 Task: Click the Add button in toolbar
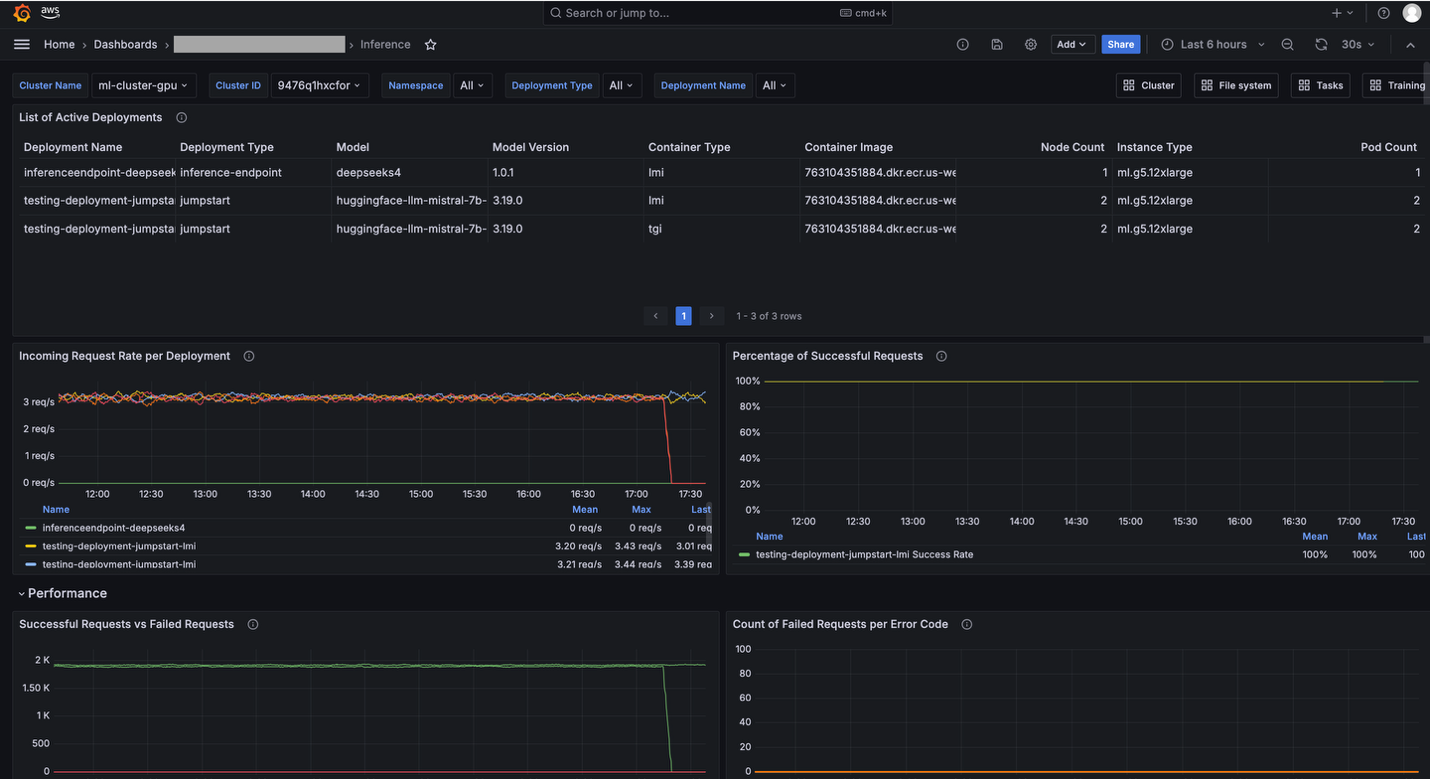coord(1072,45)
